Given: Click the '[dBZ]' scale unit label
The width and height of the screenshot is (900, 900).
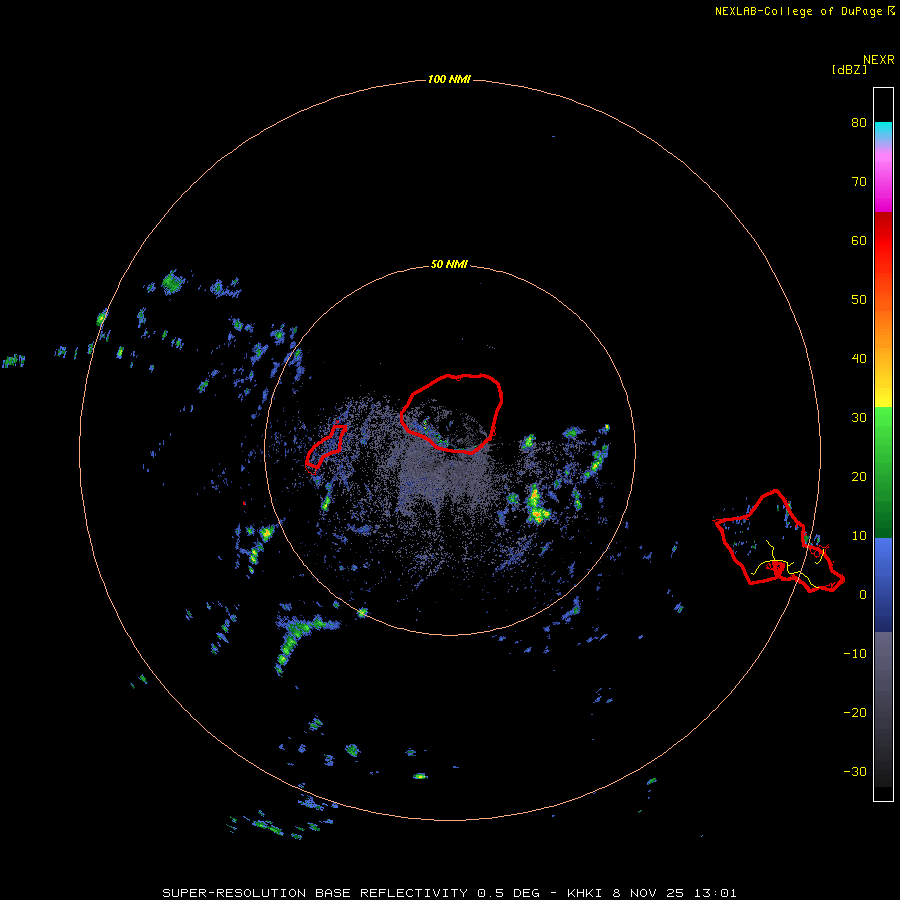Looking at the screenshot, I should click(849, 70).
